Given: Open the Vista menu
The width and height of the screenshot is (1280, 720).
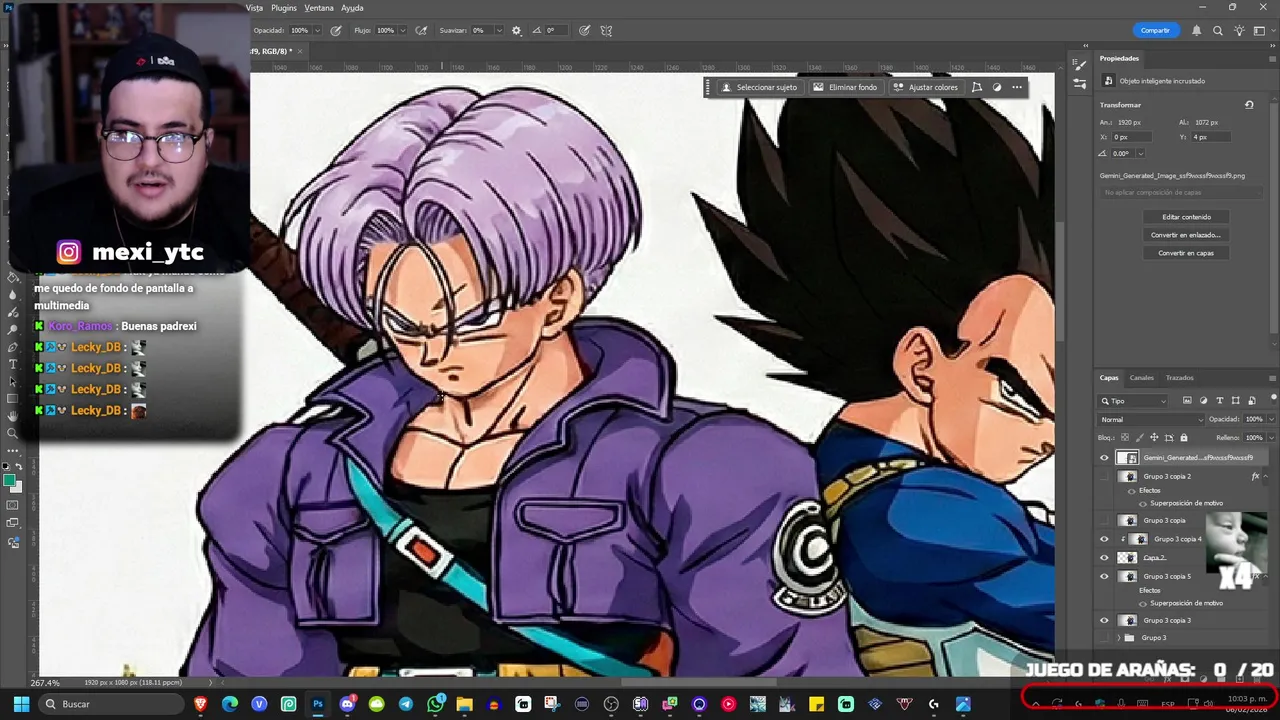Looking at the screenshot, I should (x=254, y=8).
